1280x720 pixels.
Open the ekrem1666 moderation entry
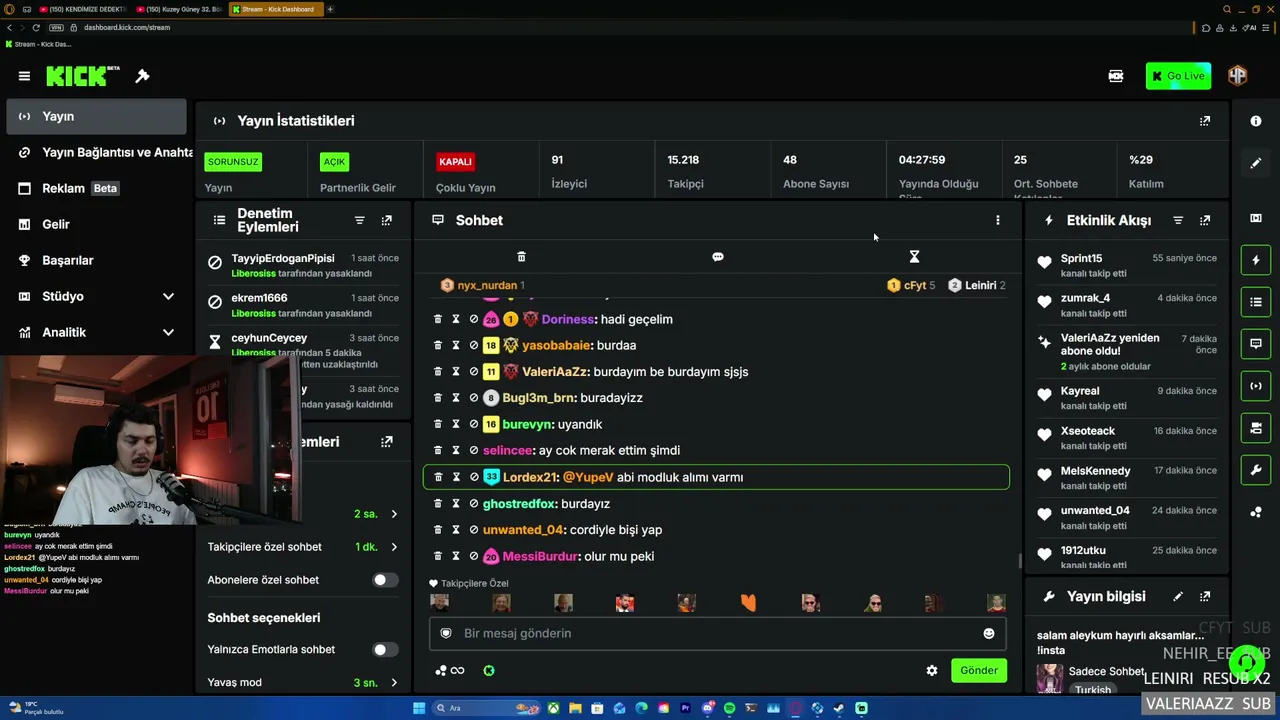(303, 305)
